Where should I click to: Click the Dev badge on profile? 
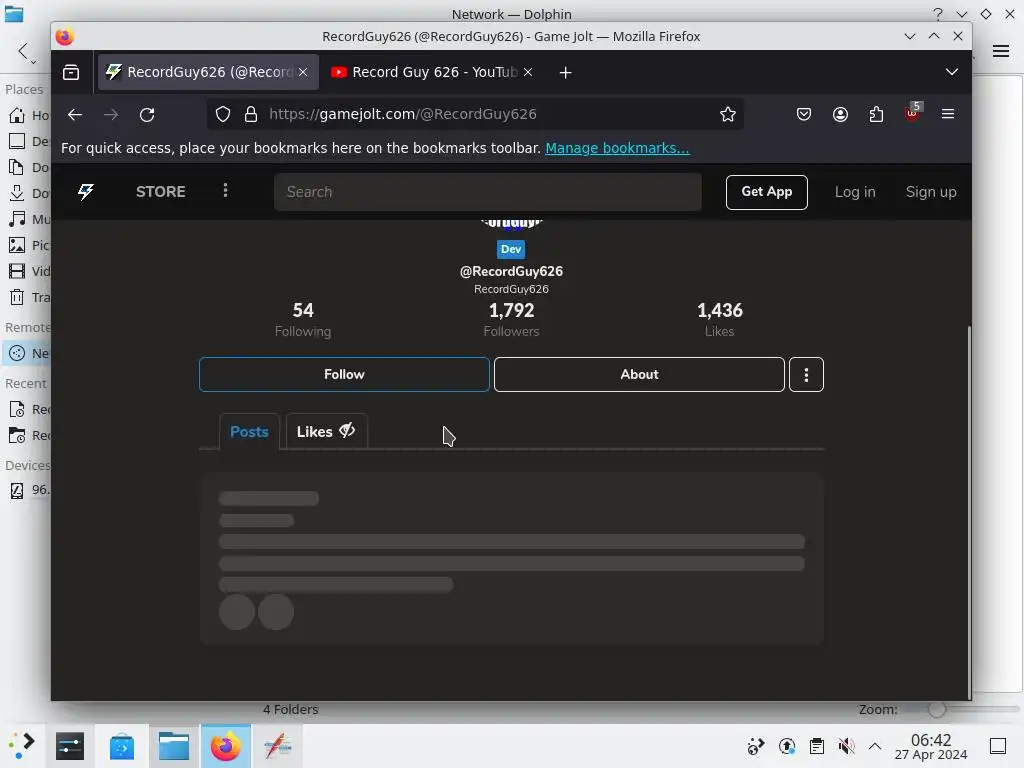pos(511,249)
